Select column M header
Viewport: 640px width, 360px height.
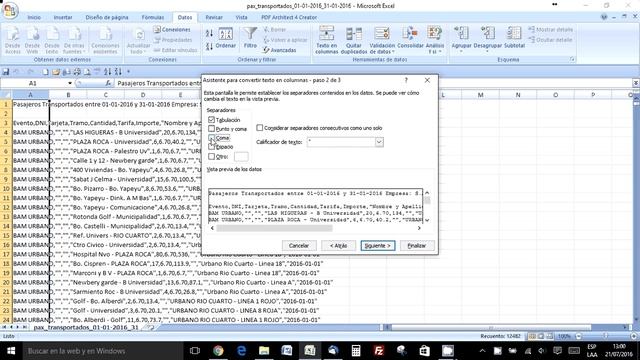pyautogui.click(x=480, y=95)
